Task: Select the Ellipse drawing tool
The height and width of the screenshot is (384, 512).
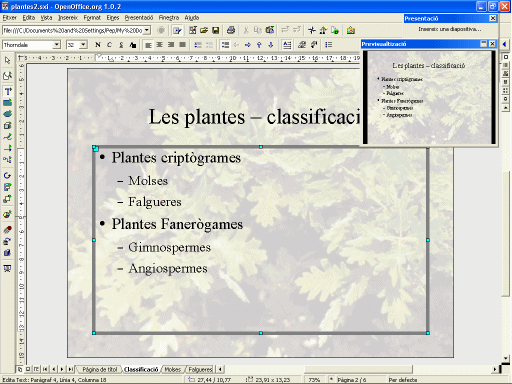Action: pyautogui.click(x=8, y=114)
